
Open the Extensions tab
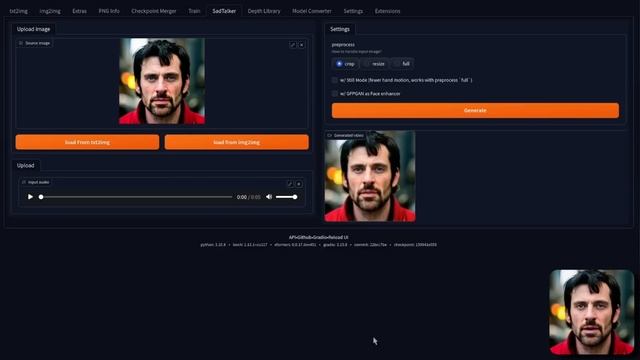(x=387, y=11)
